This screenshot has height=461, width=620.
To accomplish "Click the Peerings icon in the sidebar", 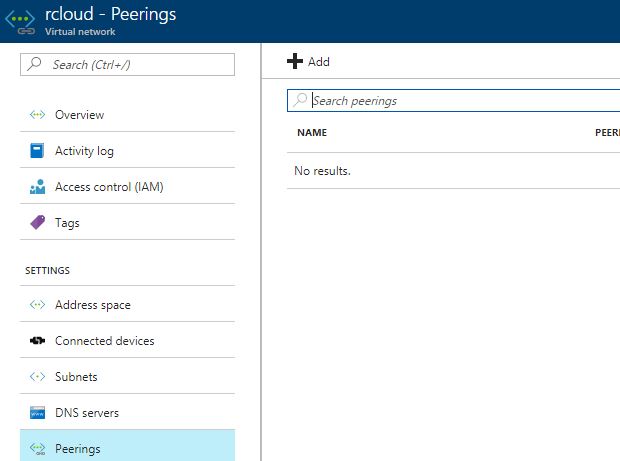I will (x=37, y=448).
